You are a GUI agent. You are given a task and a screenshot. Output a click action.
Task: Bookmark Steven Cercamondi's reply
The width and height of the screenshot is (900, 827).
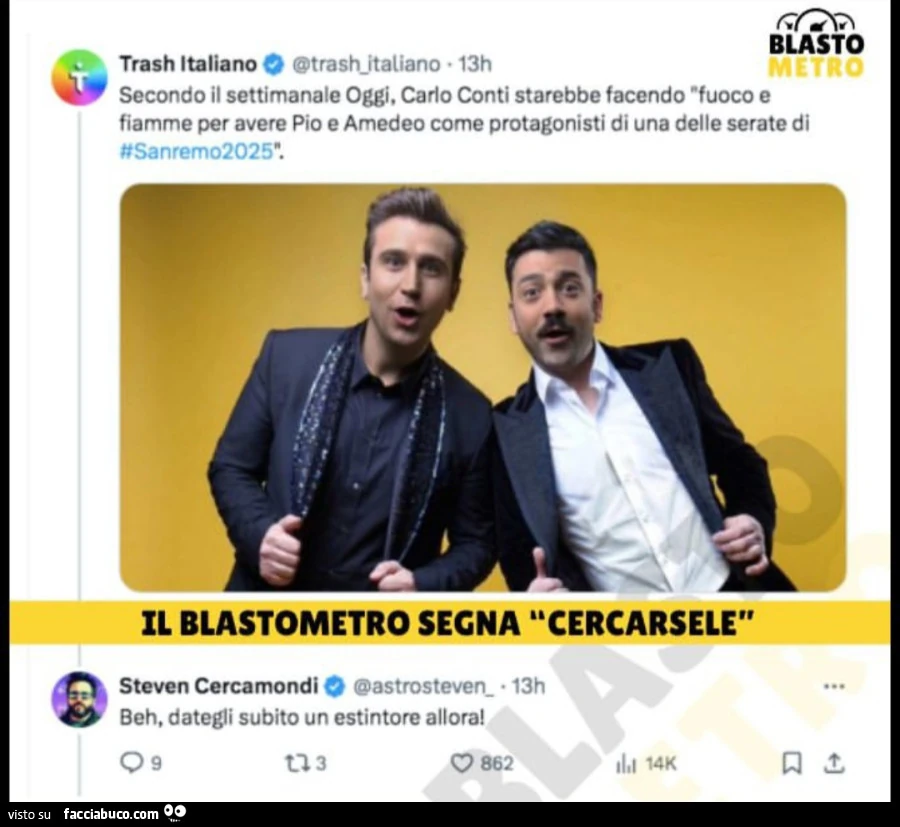792,763
